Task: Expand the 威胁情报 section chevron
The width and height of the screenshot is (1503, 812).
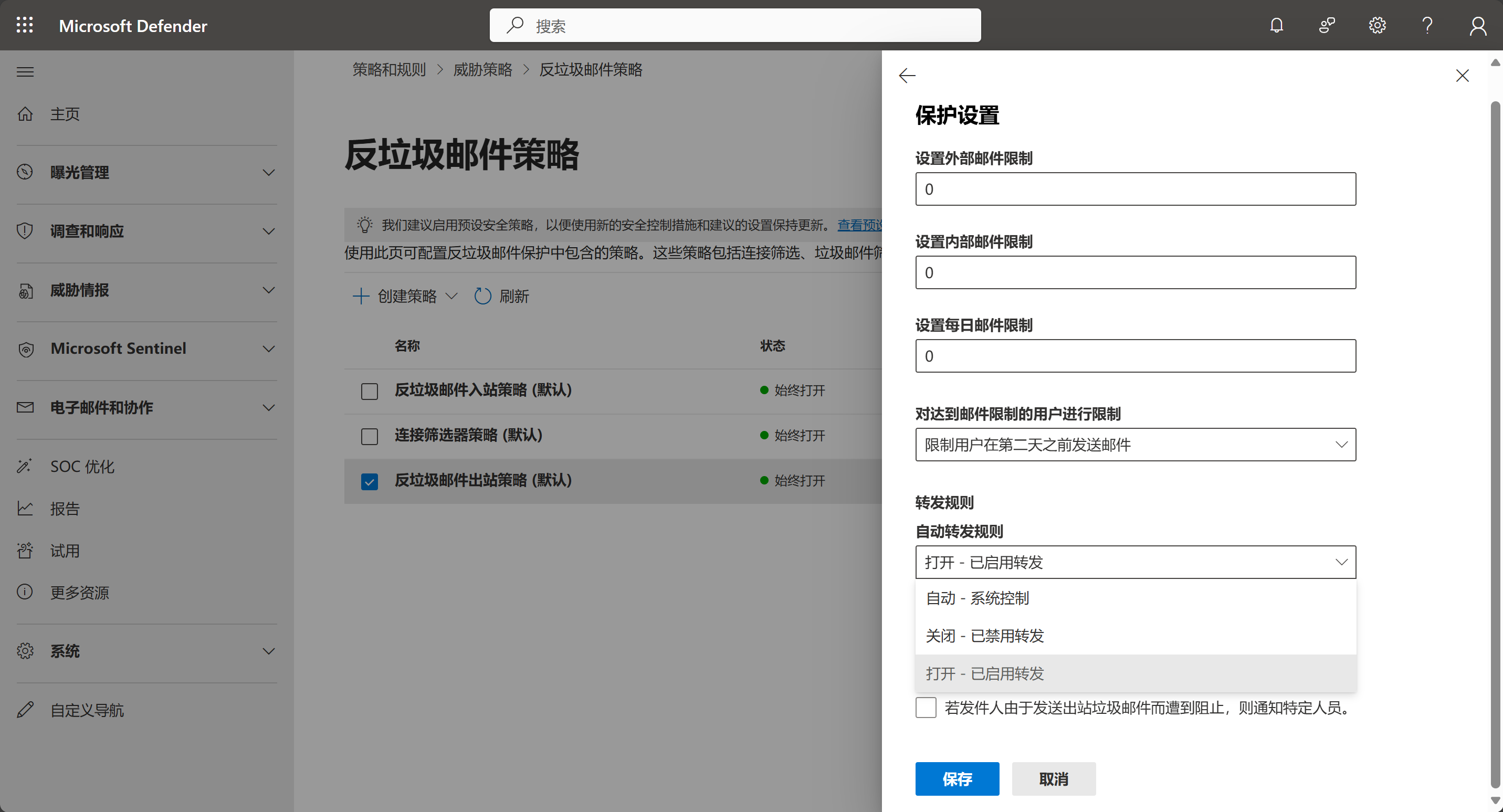Action: [268, 290]
